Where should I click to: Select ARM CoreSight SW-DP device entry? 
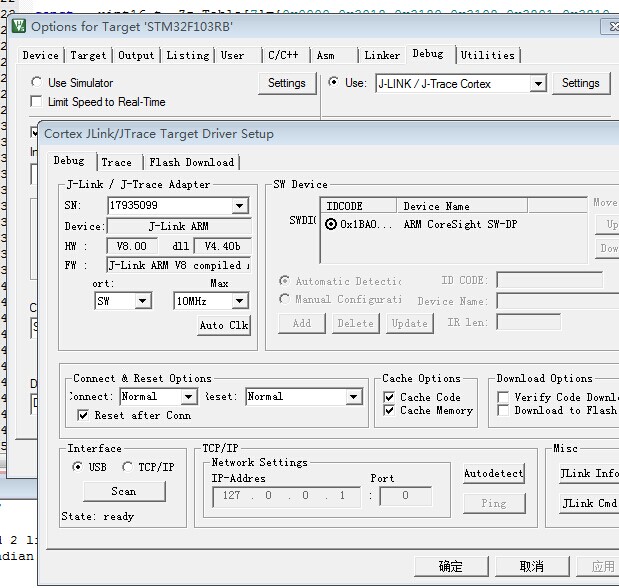click(x=460, y=224)
